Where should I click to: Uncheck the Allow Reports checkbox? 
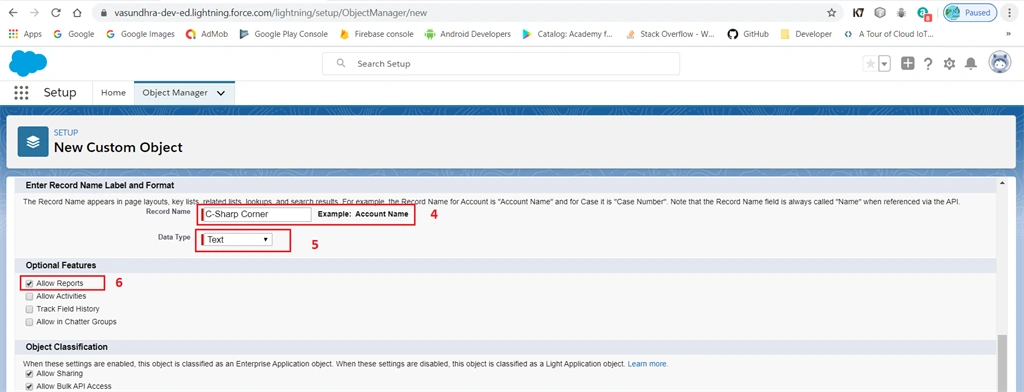pyautogui.click(x=29, y=284)
